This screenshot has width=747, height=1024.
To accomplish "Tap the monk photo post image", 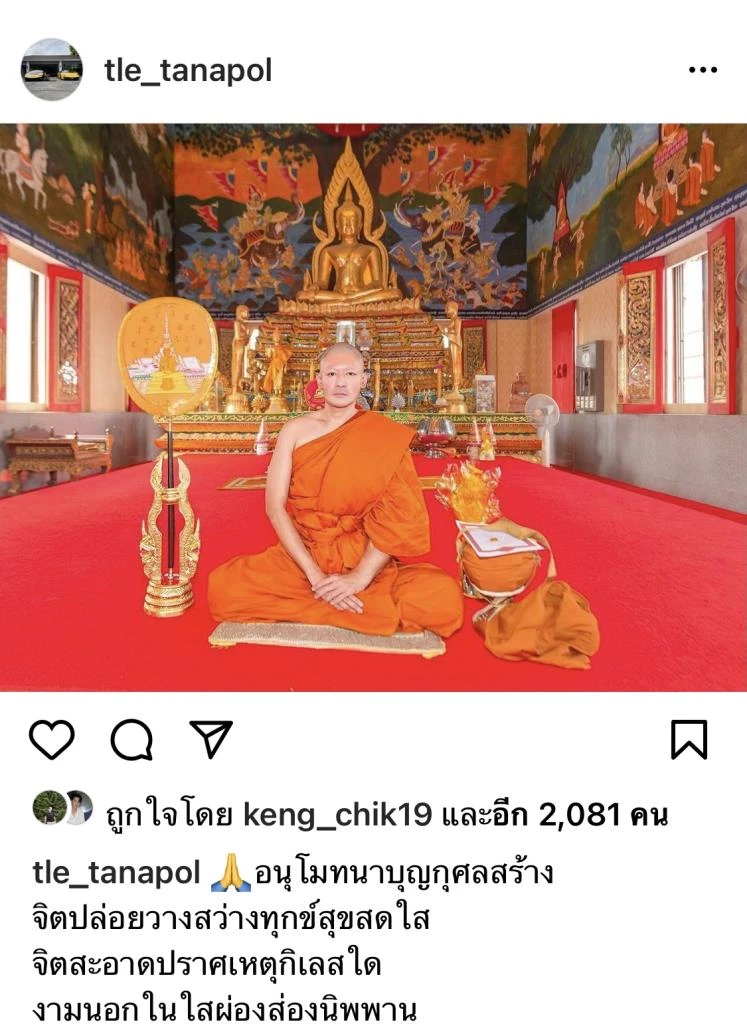I will (374, 408).
